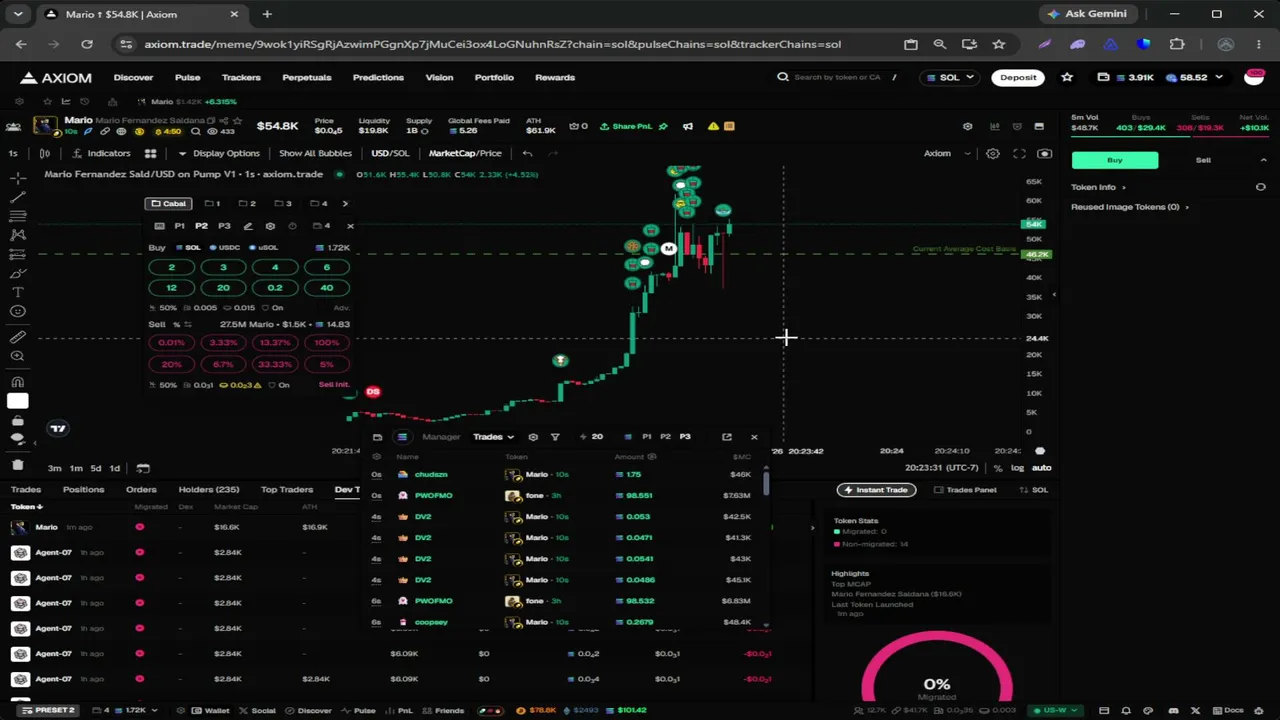Collapse the Buy/Sell trade panel

pos(1263,160)
